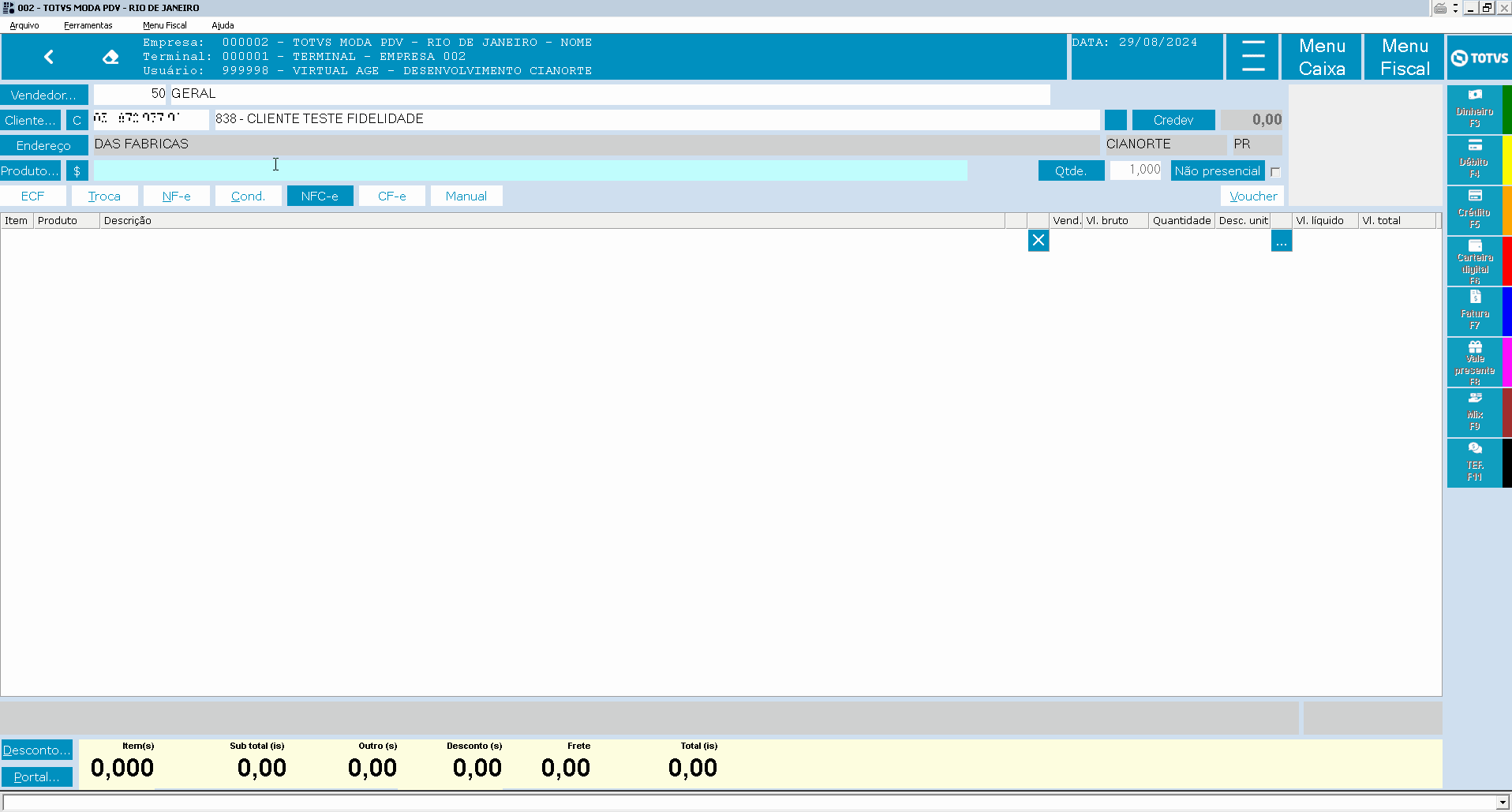Choose Fatura F7 payment
This screenshot has width=1512, height=812.
tap(1474, 311)
